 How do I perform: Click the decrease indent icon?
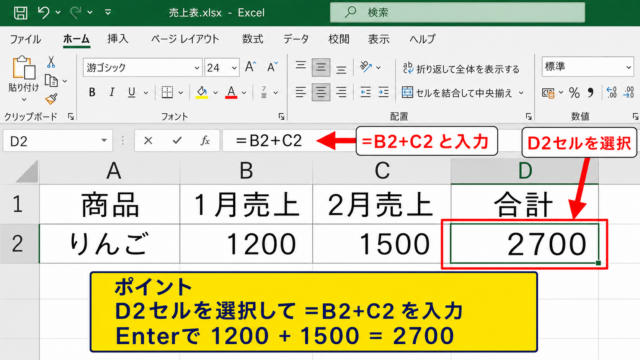(x=365, y=93)
